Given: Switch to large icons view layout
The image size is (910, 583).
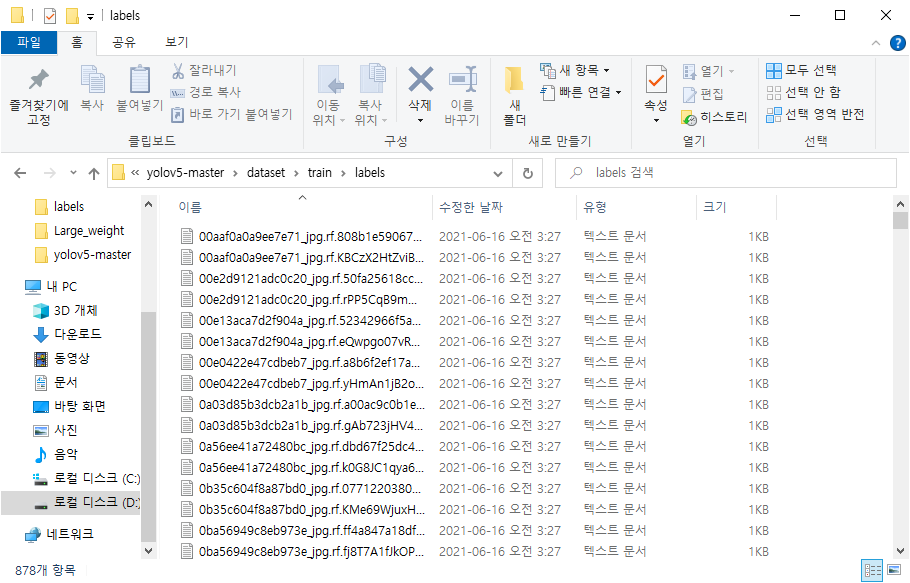Looking at the screenshot, I should 894,570.
